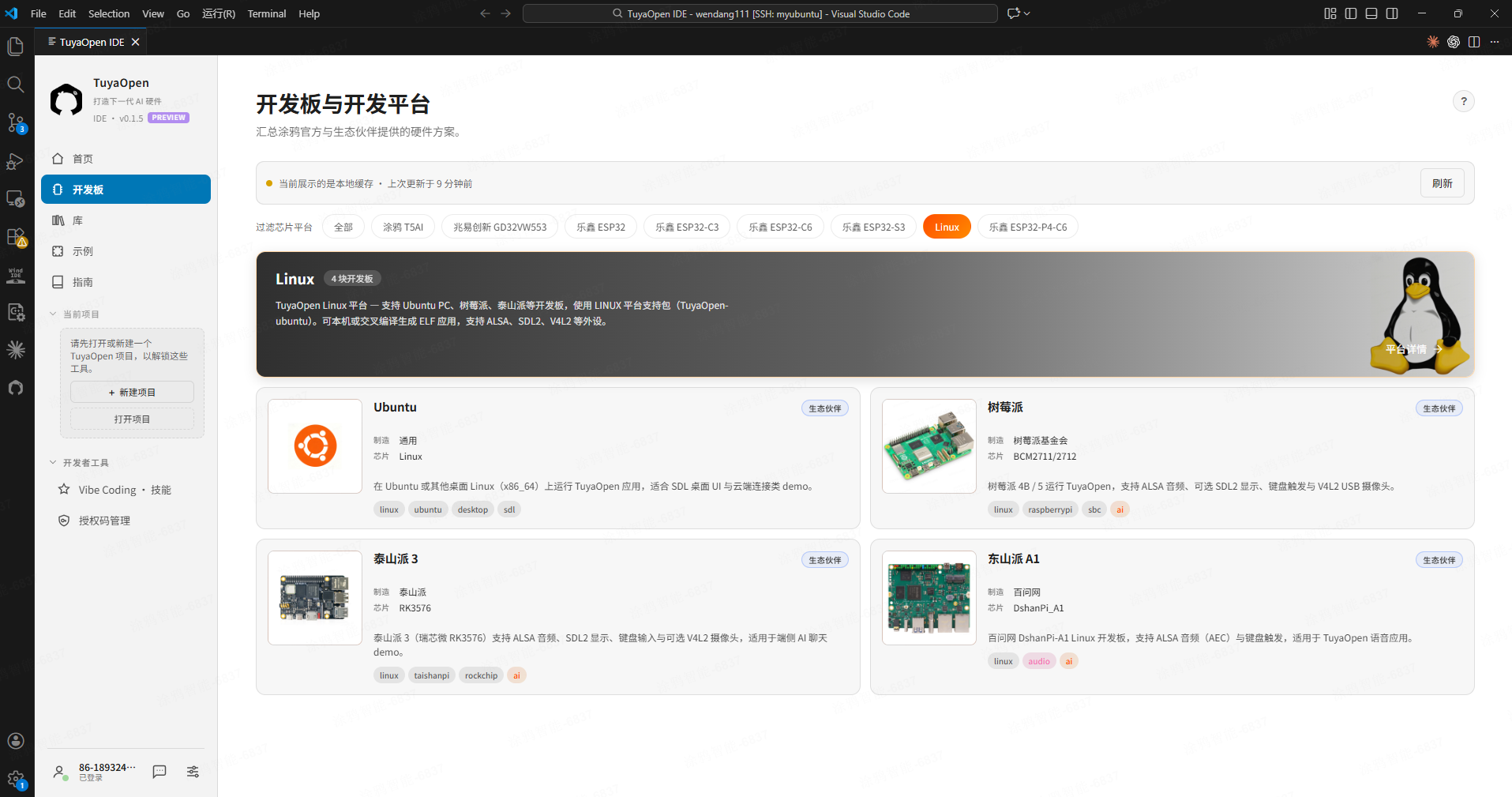This screenshot has width=1512, height=797.
Task: Filter by 乐鑫 ESP32-C6 platform
Action: 780,227
